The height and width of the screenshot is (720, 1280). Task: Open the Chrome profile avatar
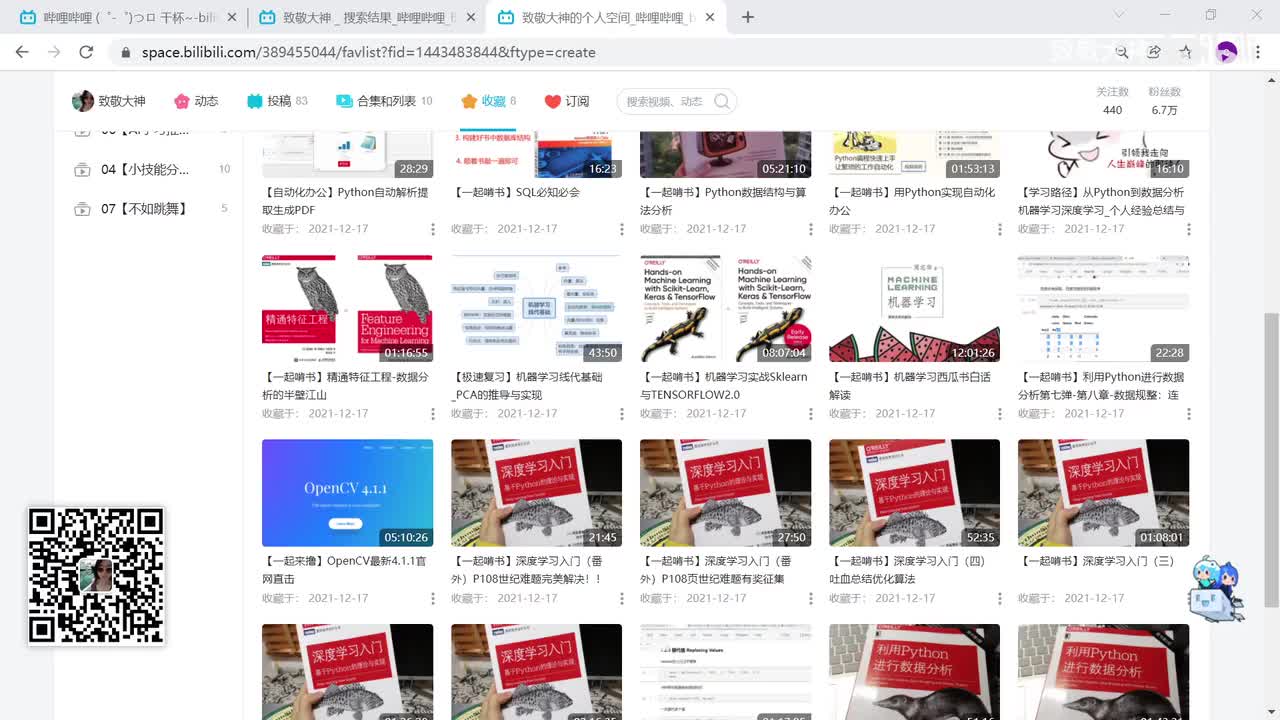[1226, 52]
